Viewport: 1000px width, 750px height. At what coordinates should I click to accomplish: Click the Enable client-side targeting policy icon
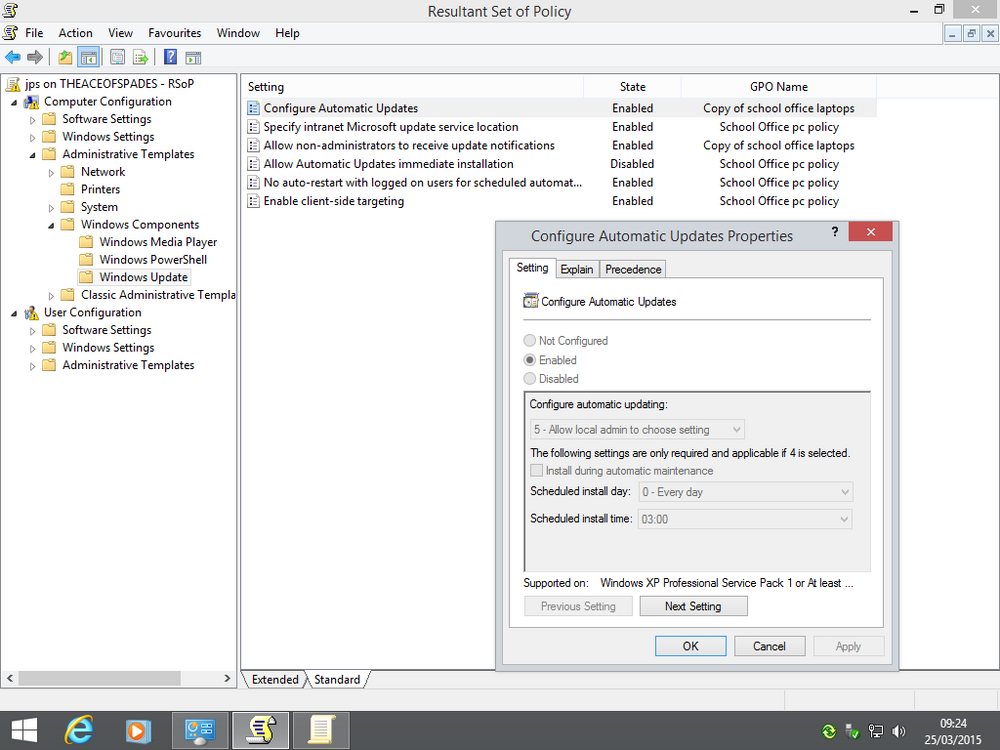[253, 202]
